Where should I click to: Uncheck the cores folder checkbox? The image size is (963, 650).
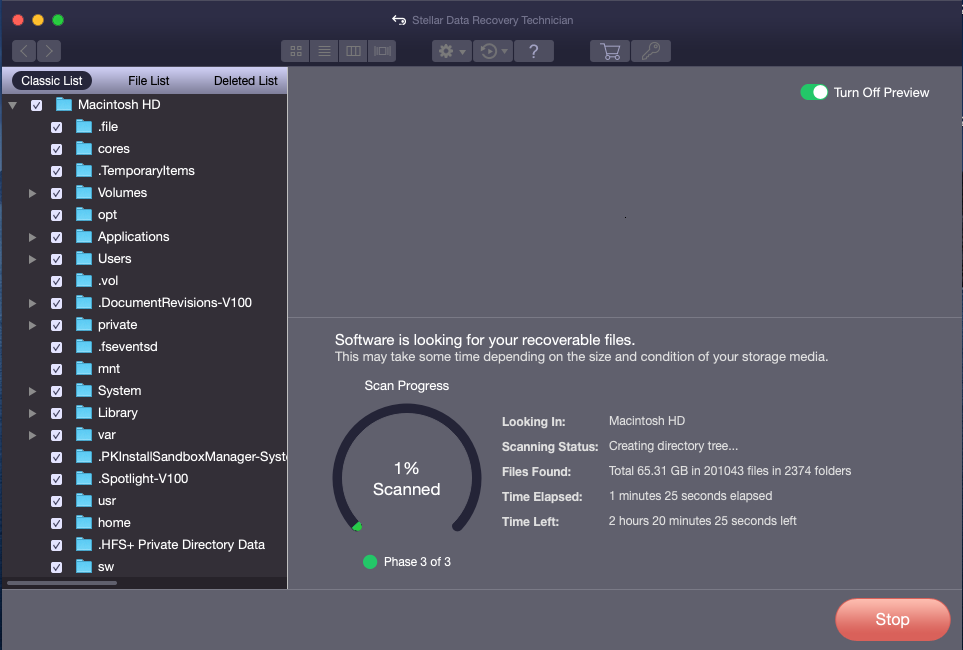tap(57, 149)
